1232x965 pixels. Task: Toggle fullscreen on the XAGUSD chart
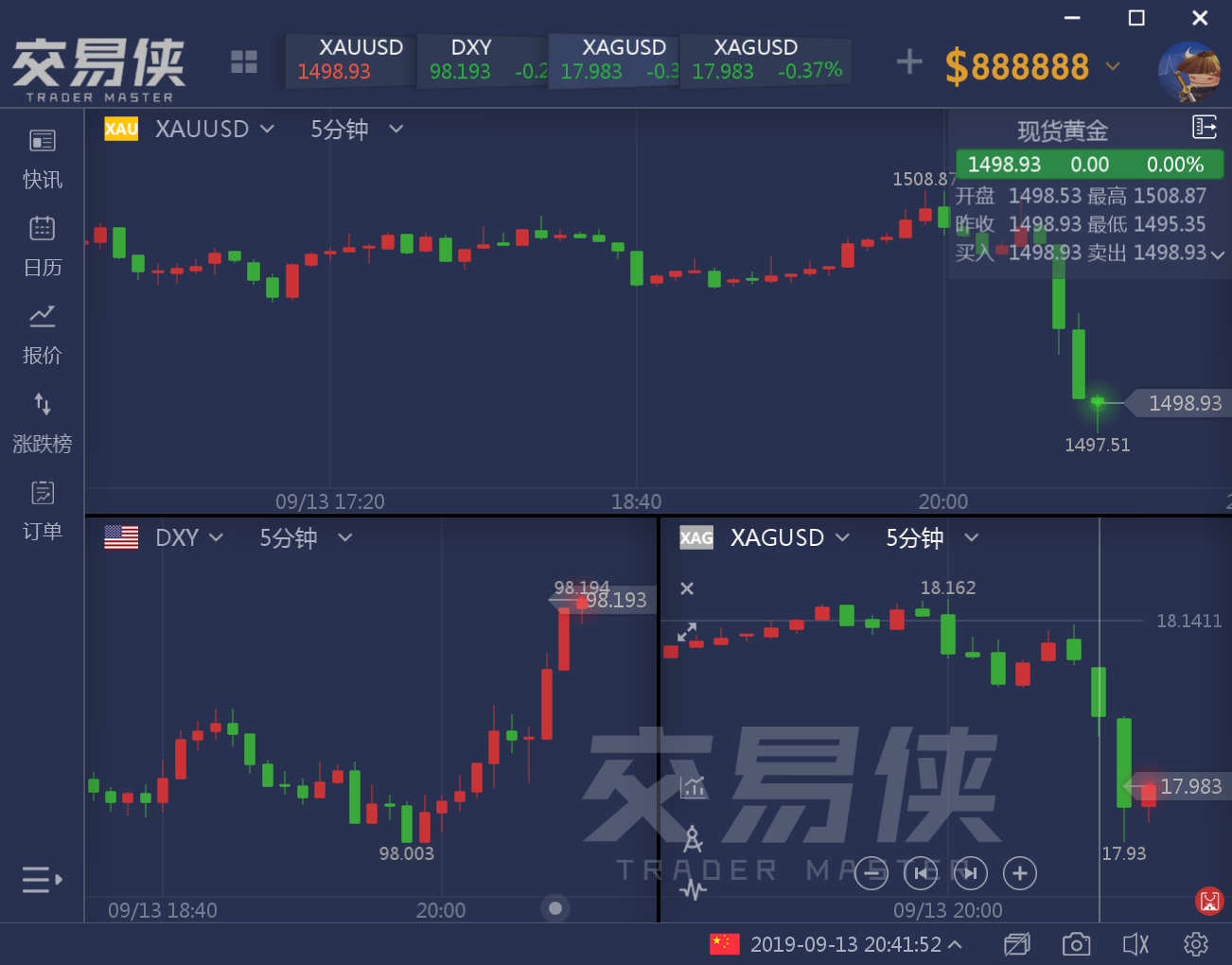click(x=687, y=632)
